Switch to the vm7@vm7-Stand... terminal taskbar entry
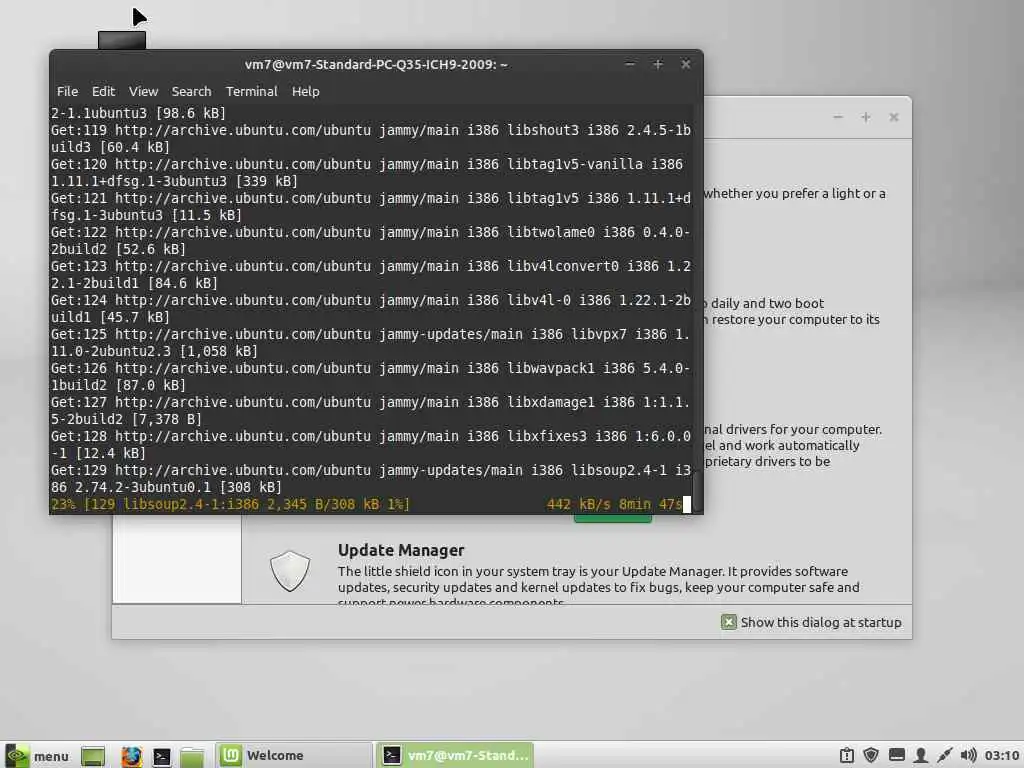 click(456, 756)
